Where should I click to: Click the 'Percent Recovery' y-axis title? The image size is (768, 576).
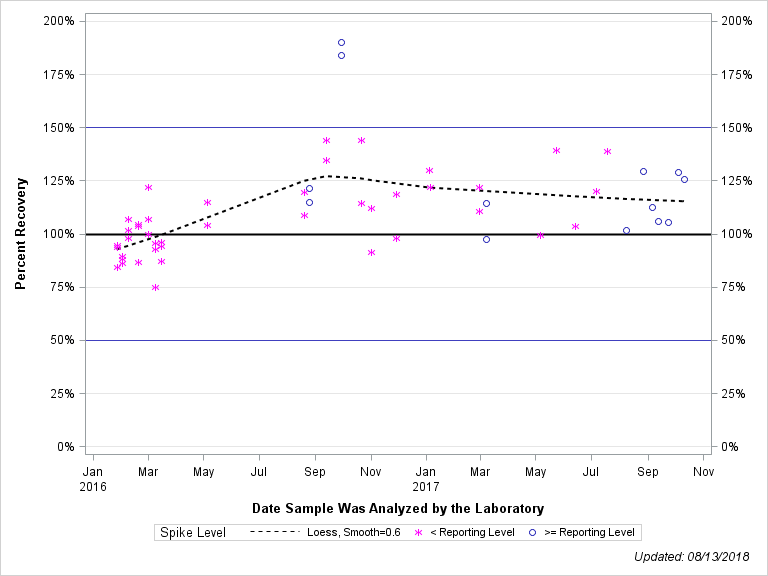coord(20,234)
